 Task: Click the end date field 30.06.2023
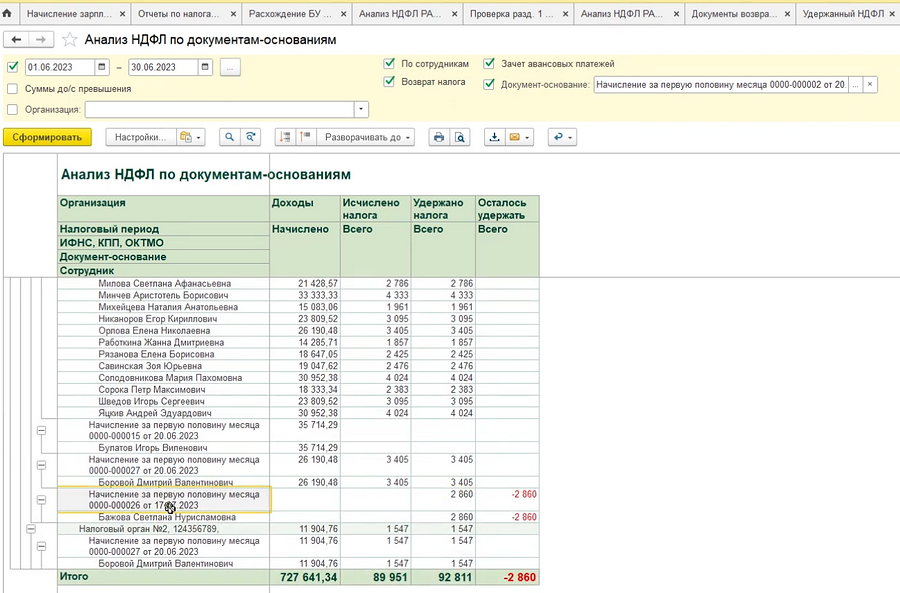pos(163,67)
